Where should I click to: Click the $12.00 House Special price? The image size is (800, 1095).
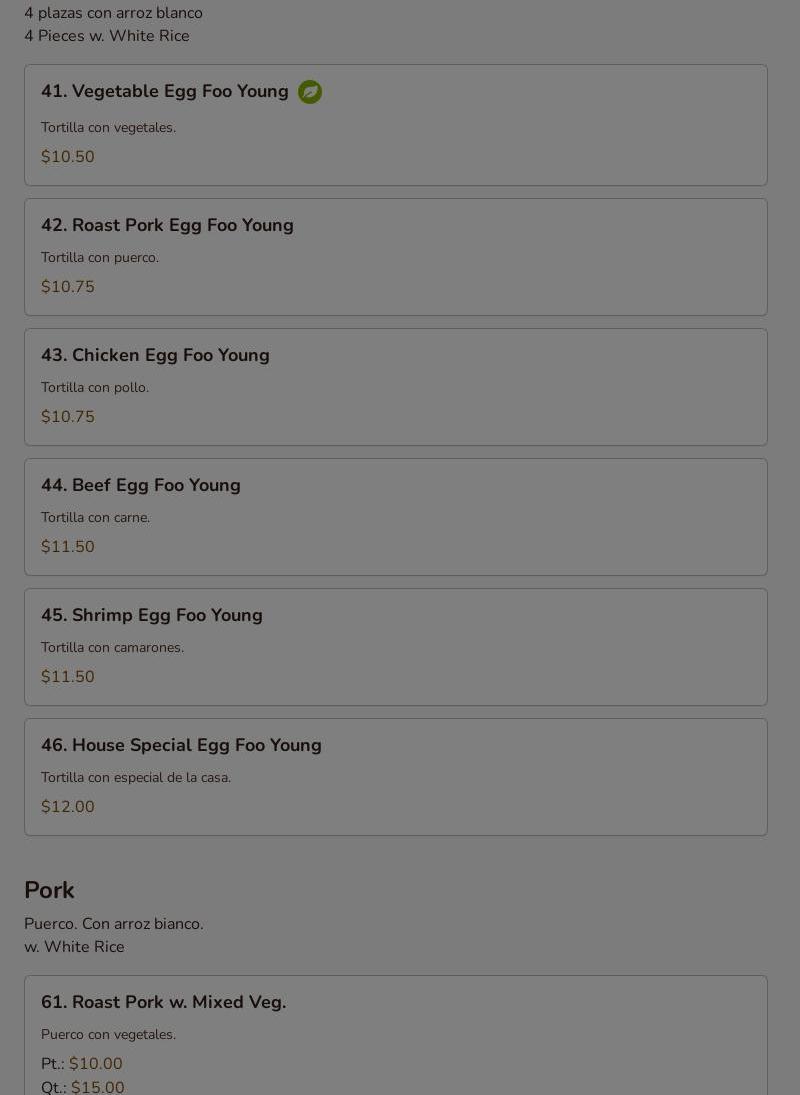(68, 807)
